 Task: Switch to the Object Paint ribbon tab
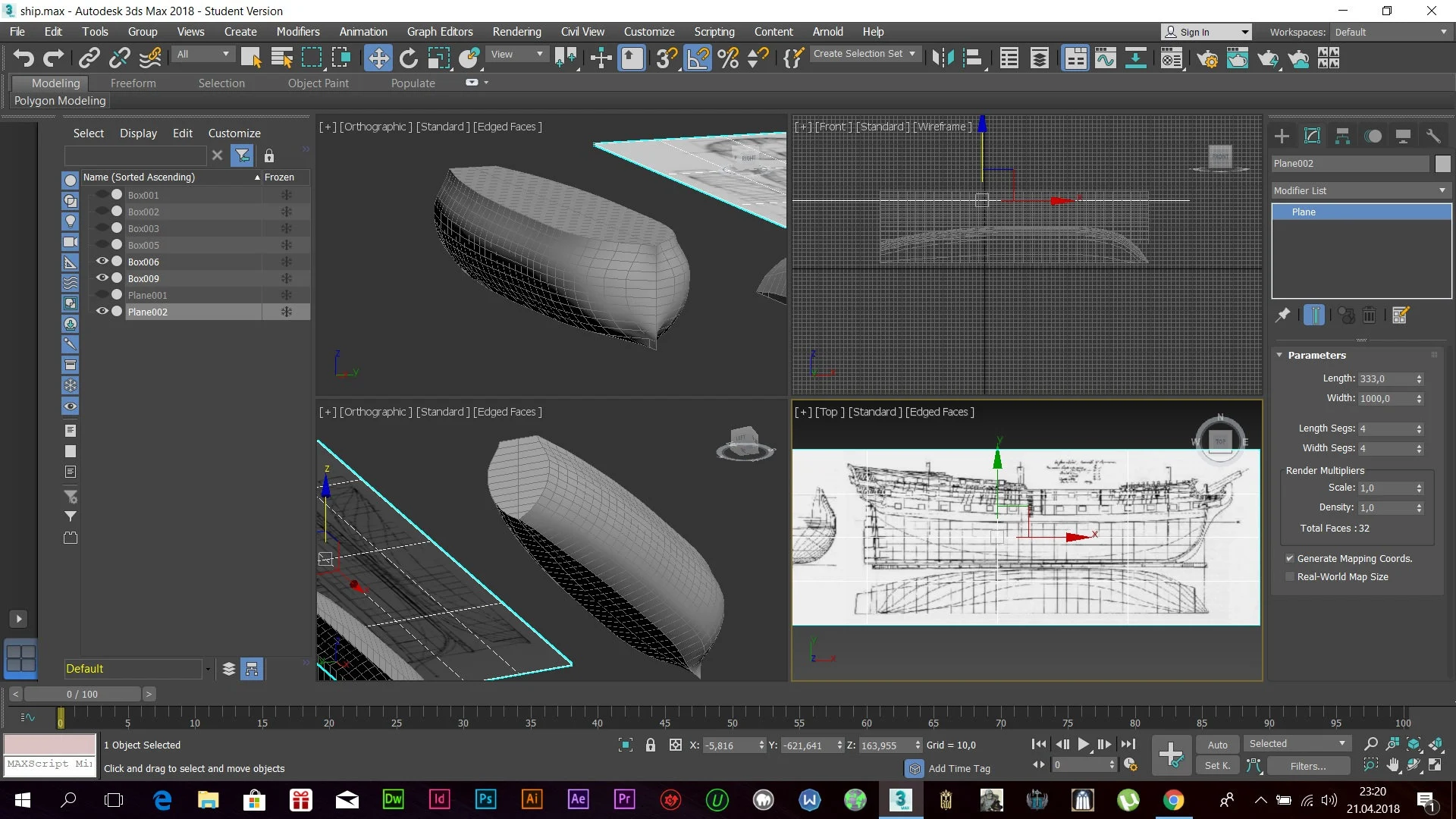coord(318,83)
